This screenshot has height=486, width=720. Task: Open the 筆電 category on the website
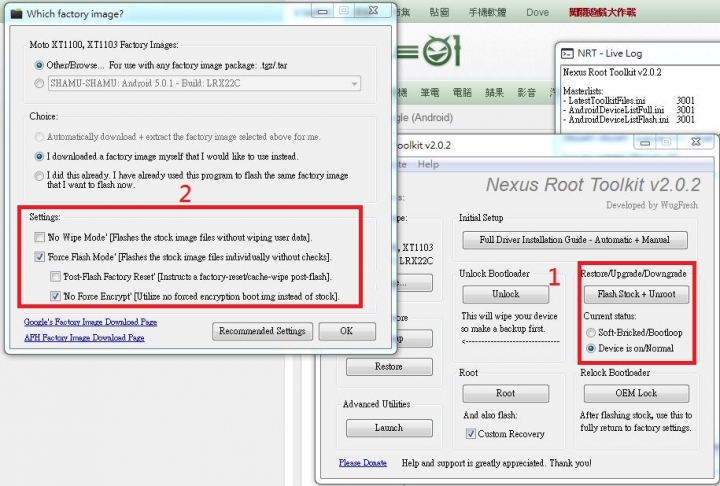430,93
